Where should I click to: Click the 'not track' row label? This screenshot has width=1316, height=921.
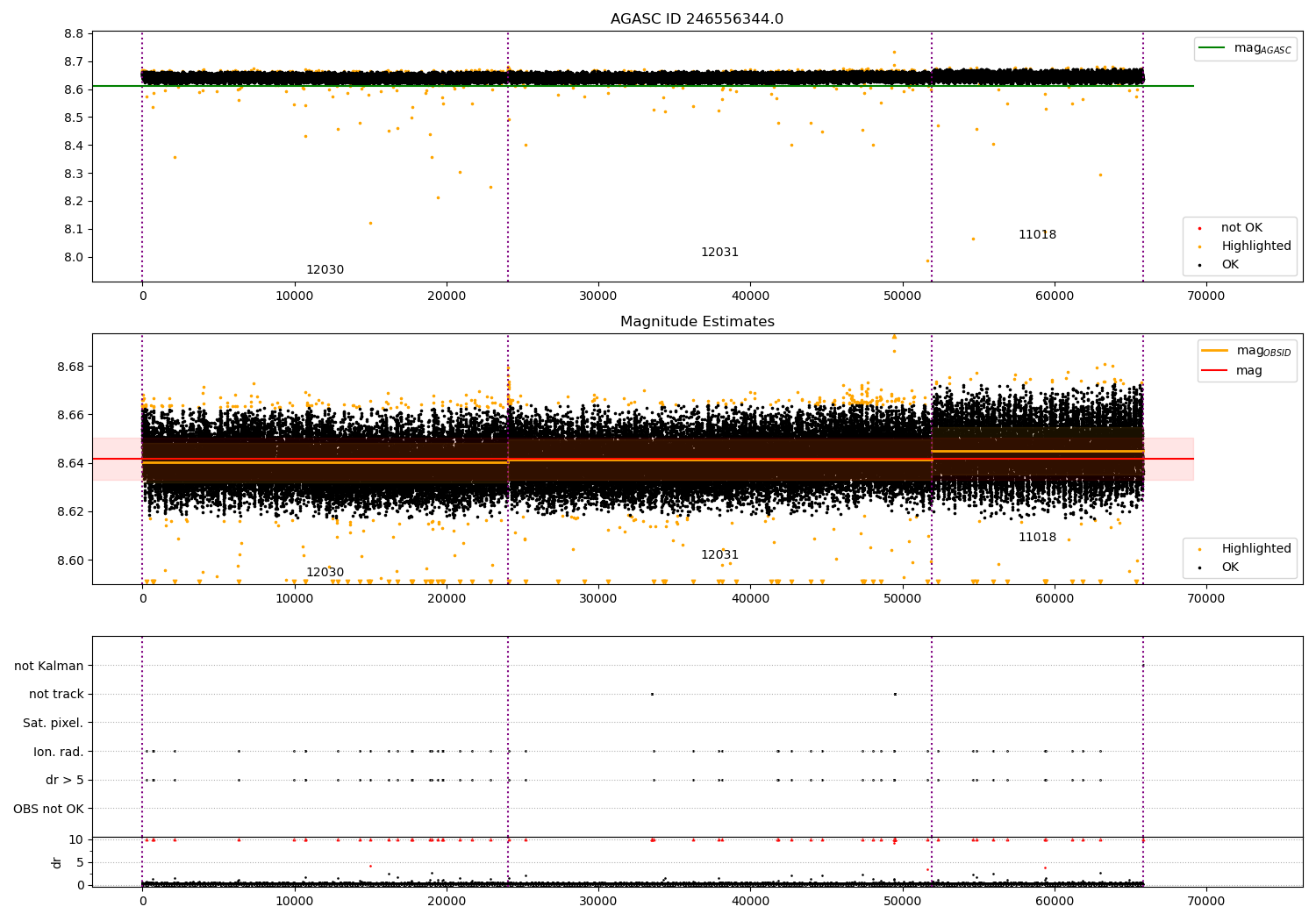tap(56, 695)
